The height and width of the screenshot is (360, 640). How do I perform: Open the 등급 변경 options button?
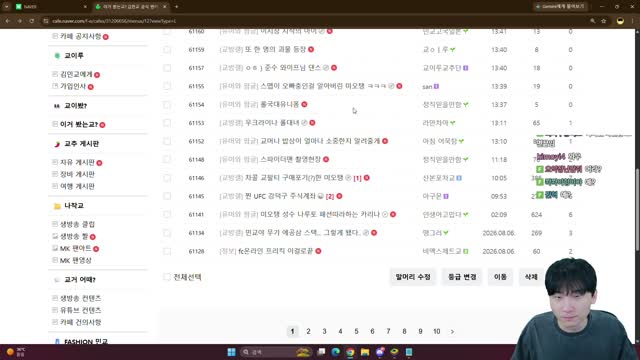tap(462, 277)
